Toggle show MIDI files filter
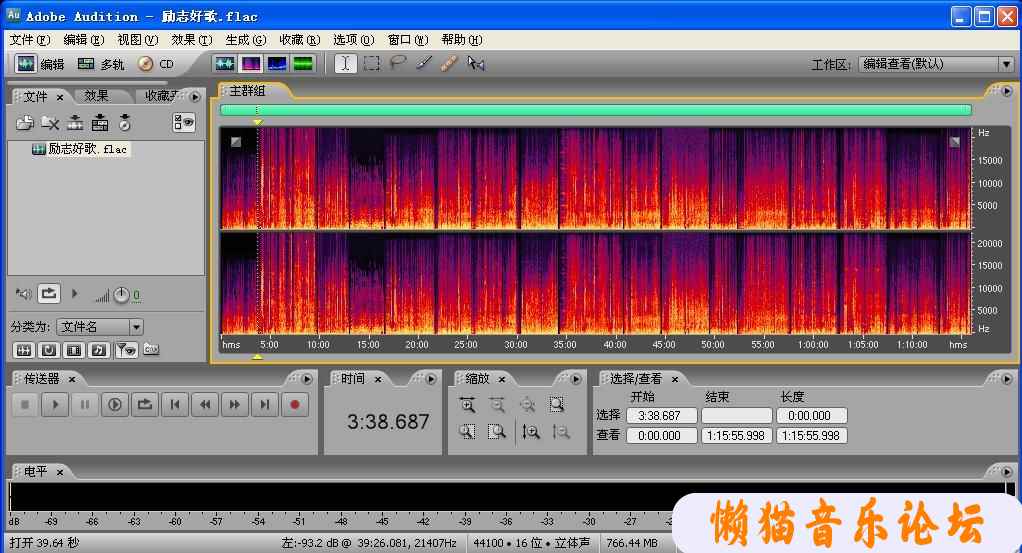The width and height of the screenshot is (1022, 553). point(98,350)
